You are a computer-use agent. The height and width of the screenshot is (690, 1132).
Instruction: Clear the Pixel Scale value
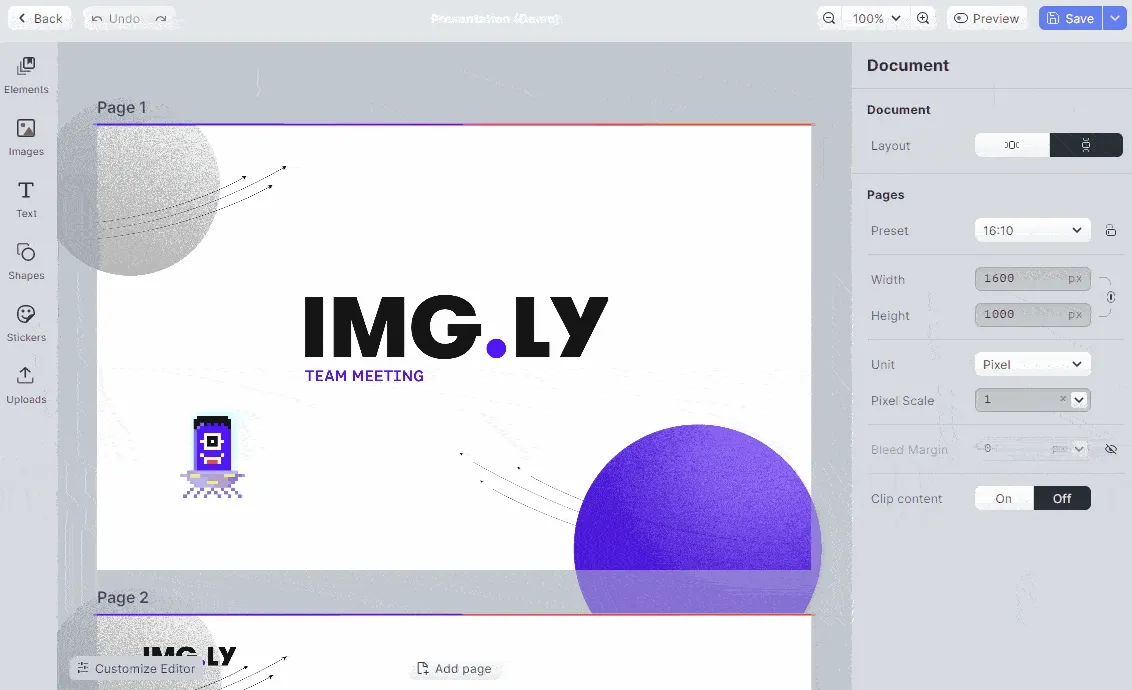pyautogui.click(x=1063, y=398)
